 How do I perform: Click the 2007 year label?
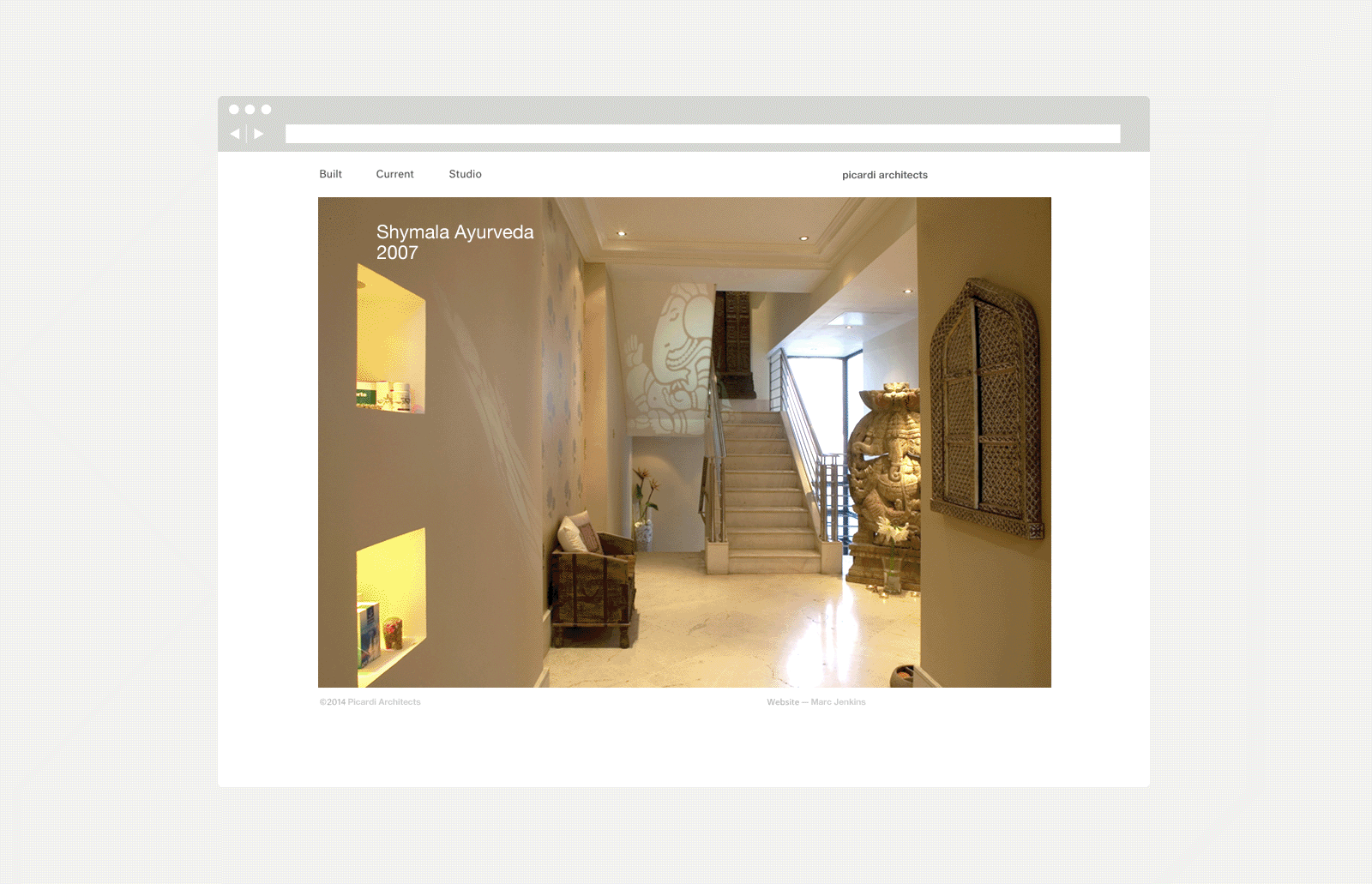coord(397,252)
